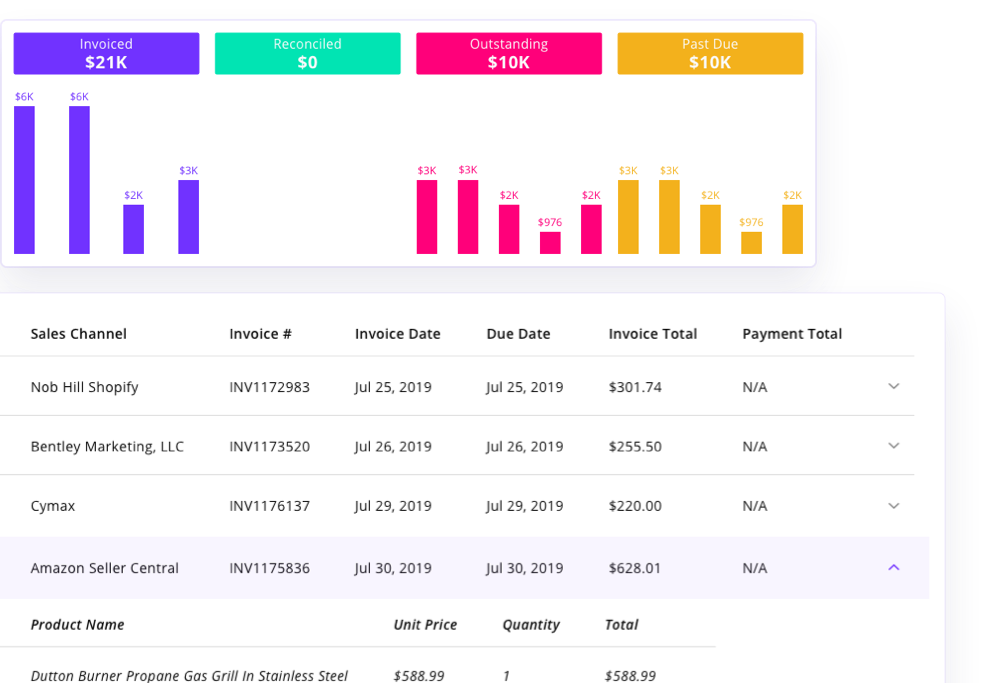The height and width of the screenshot is (683, 987).
Task: Open the Reconciled $0 card
Action: [x=307, y=53]
